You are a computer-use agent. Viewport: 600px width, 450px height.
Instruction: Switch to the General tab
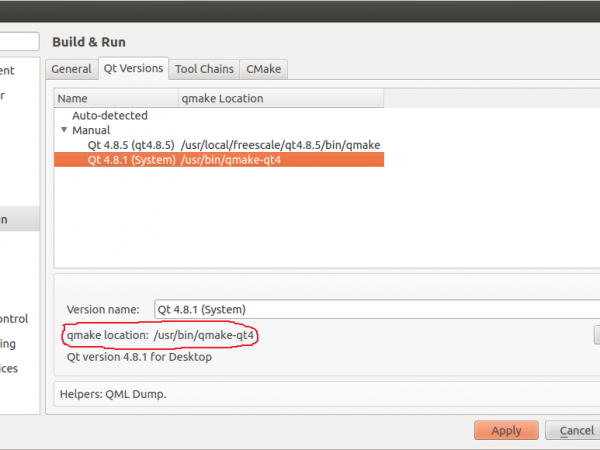pyautogui.click(x=71, y=69)
